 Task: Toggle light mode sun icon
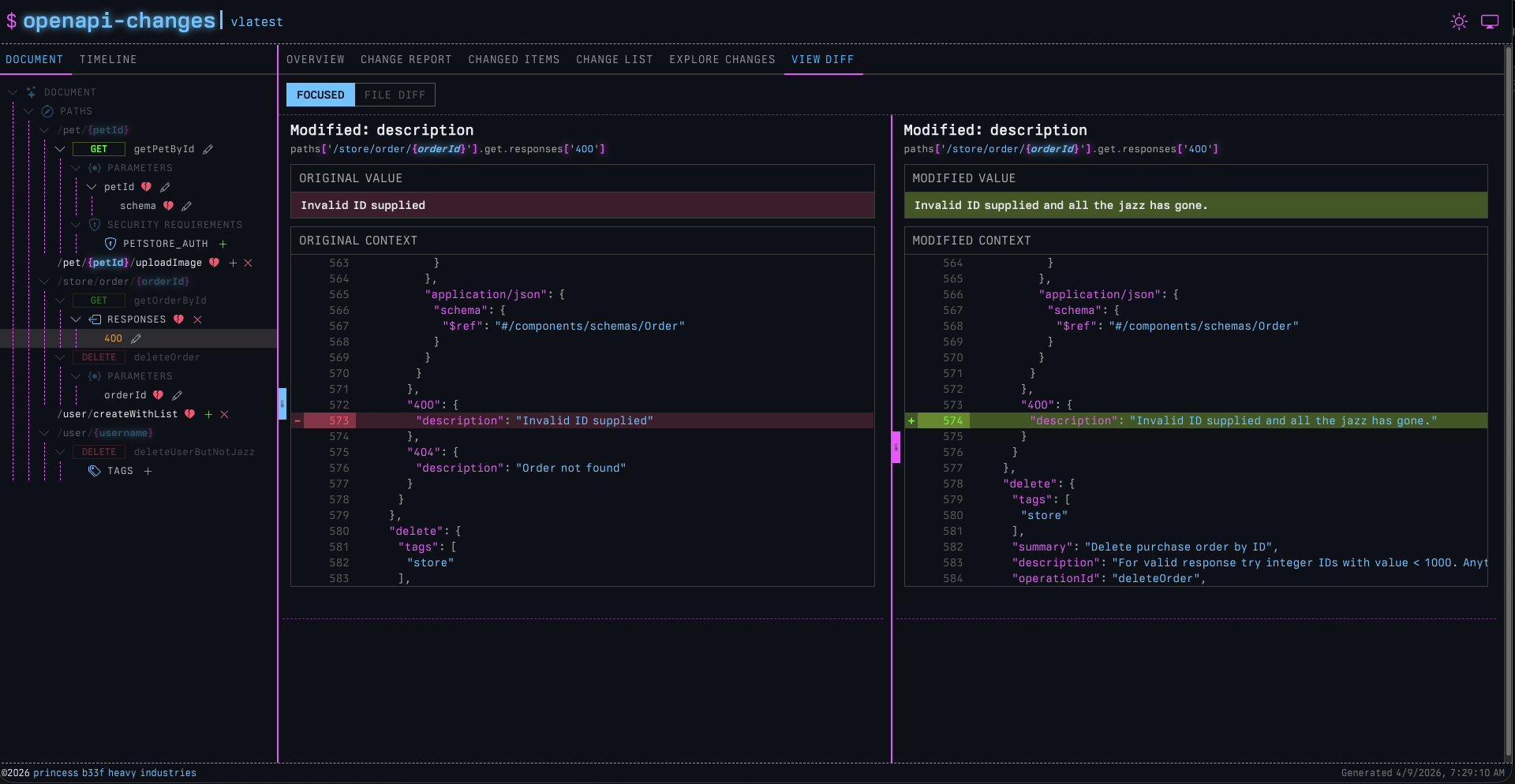click(1459, 21)
